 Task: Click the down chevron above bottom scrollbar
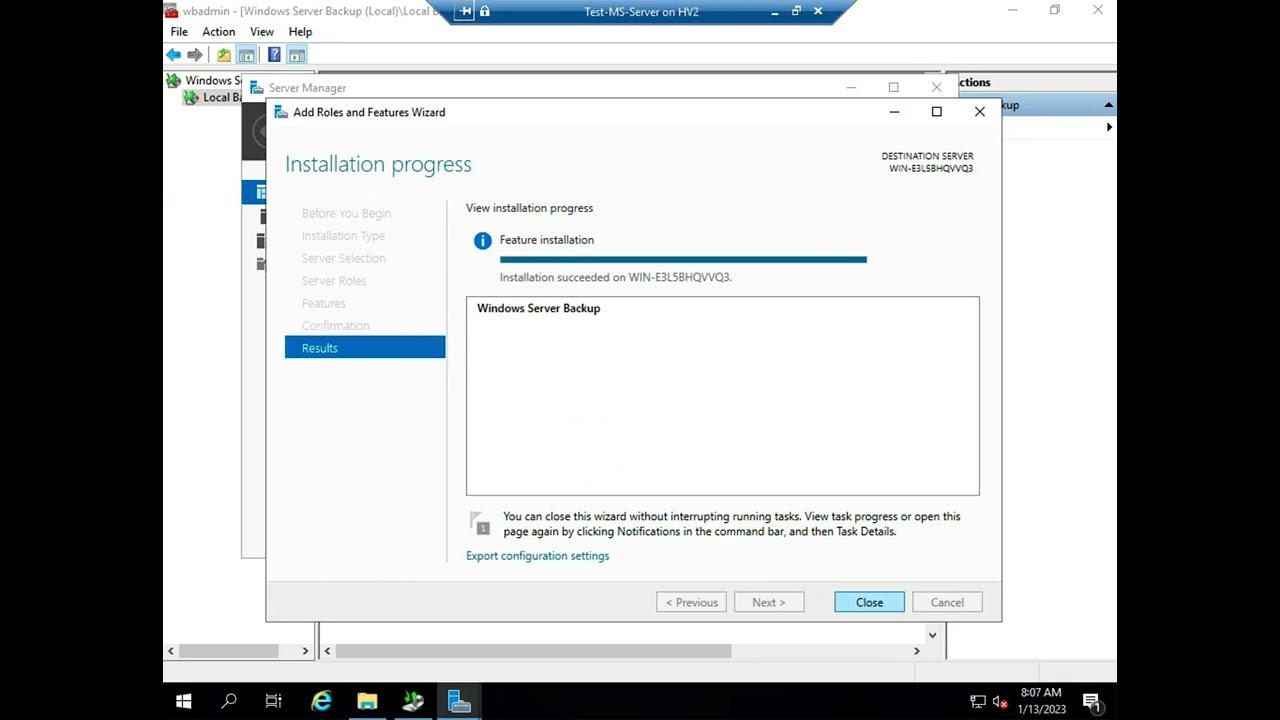932,634
